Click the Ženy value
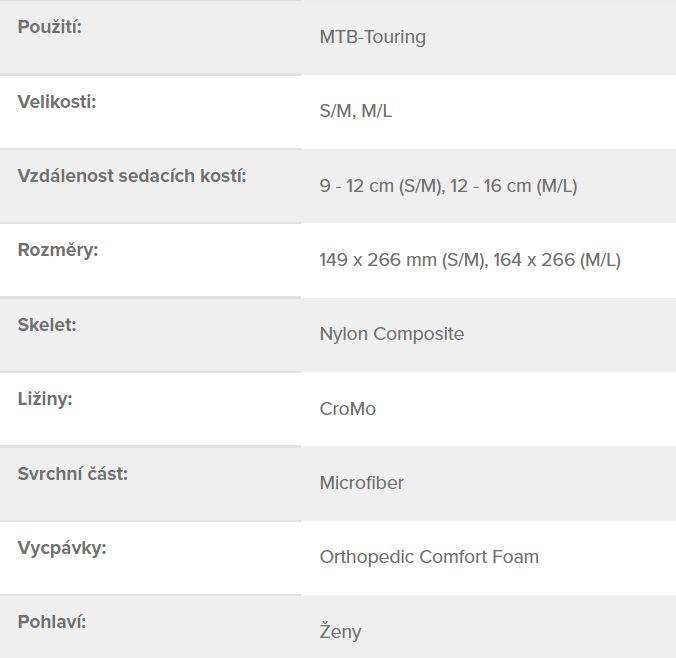 (341, 631)
